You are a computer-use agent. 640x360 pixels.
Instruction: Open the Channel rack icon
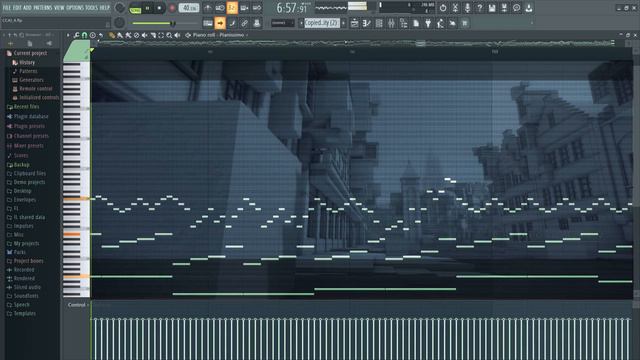tap(379, 23)
